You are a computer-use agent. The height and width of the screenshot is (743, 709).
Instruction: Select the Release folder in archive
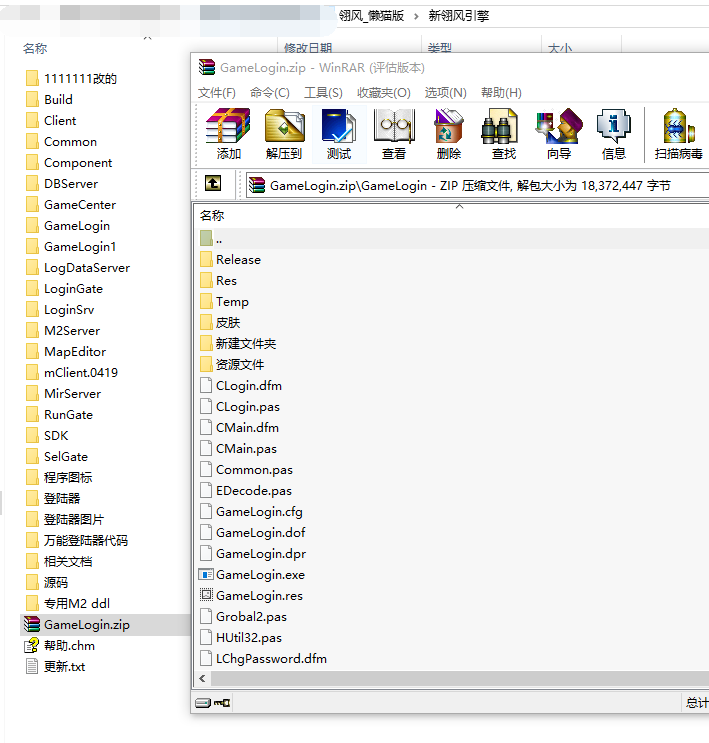click(x=238, y=259)
